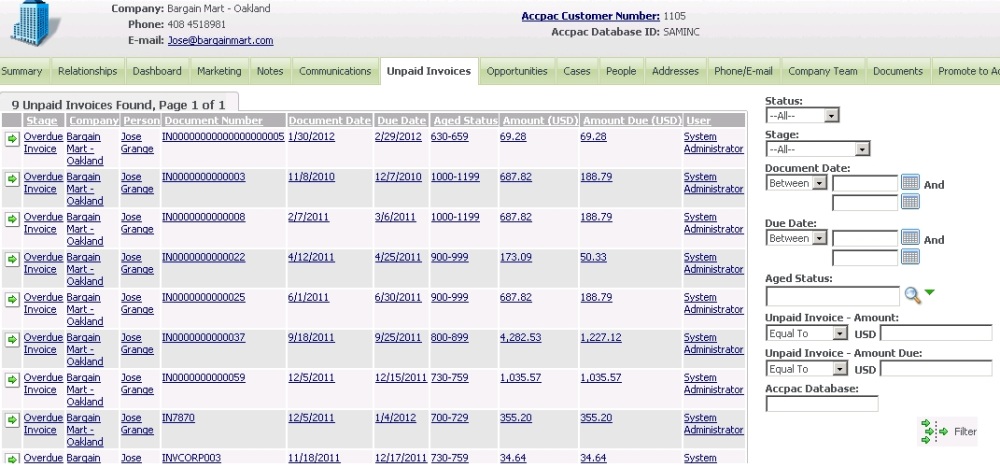Click Accpac Customer Number link

(x=591, y=16)
